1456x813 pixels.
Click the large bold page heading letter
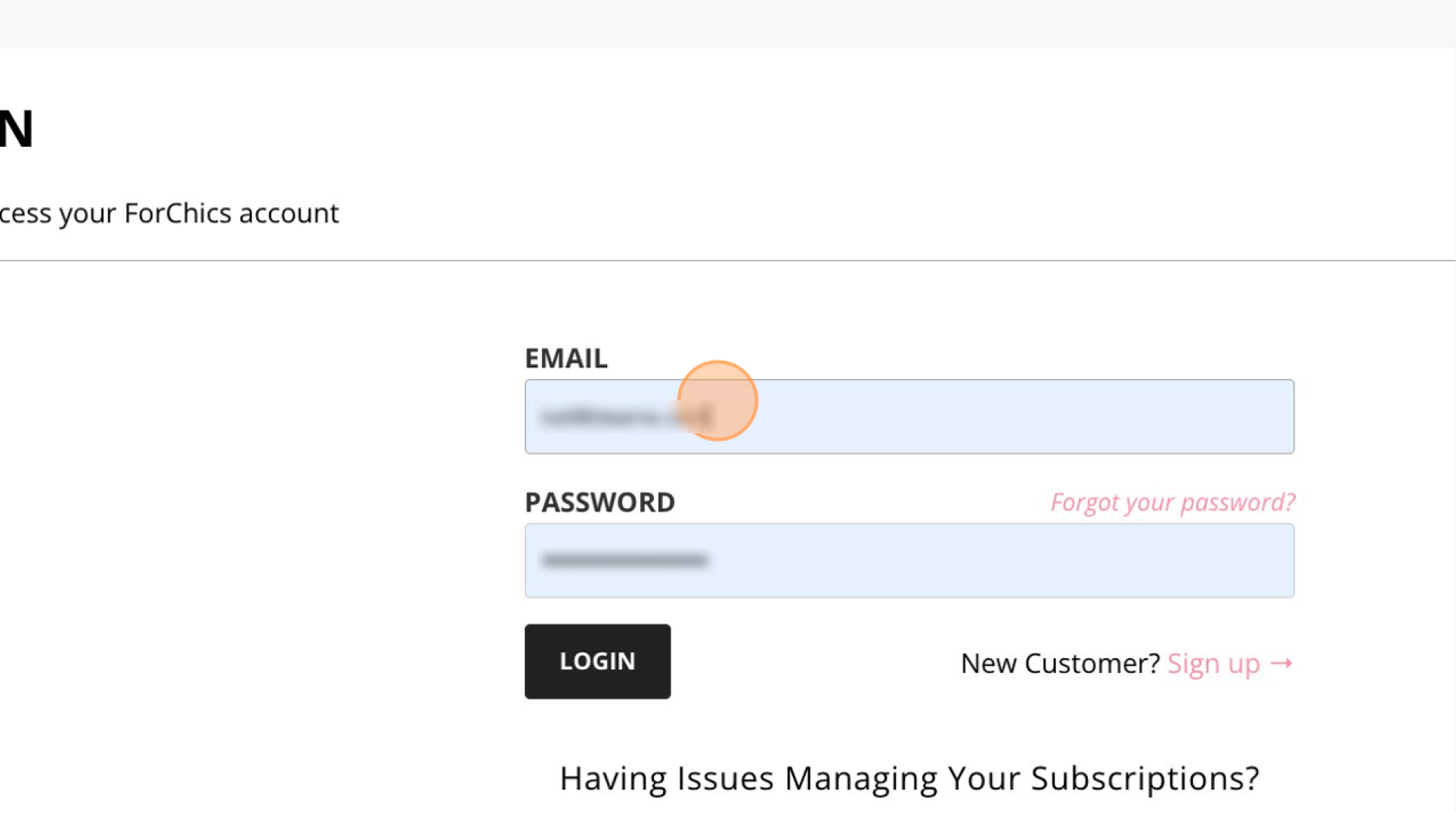[17, 129]
